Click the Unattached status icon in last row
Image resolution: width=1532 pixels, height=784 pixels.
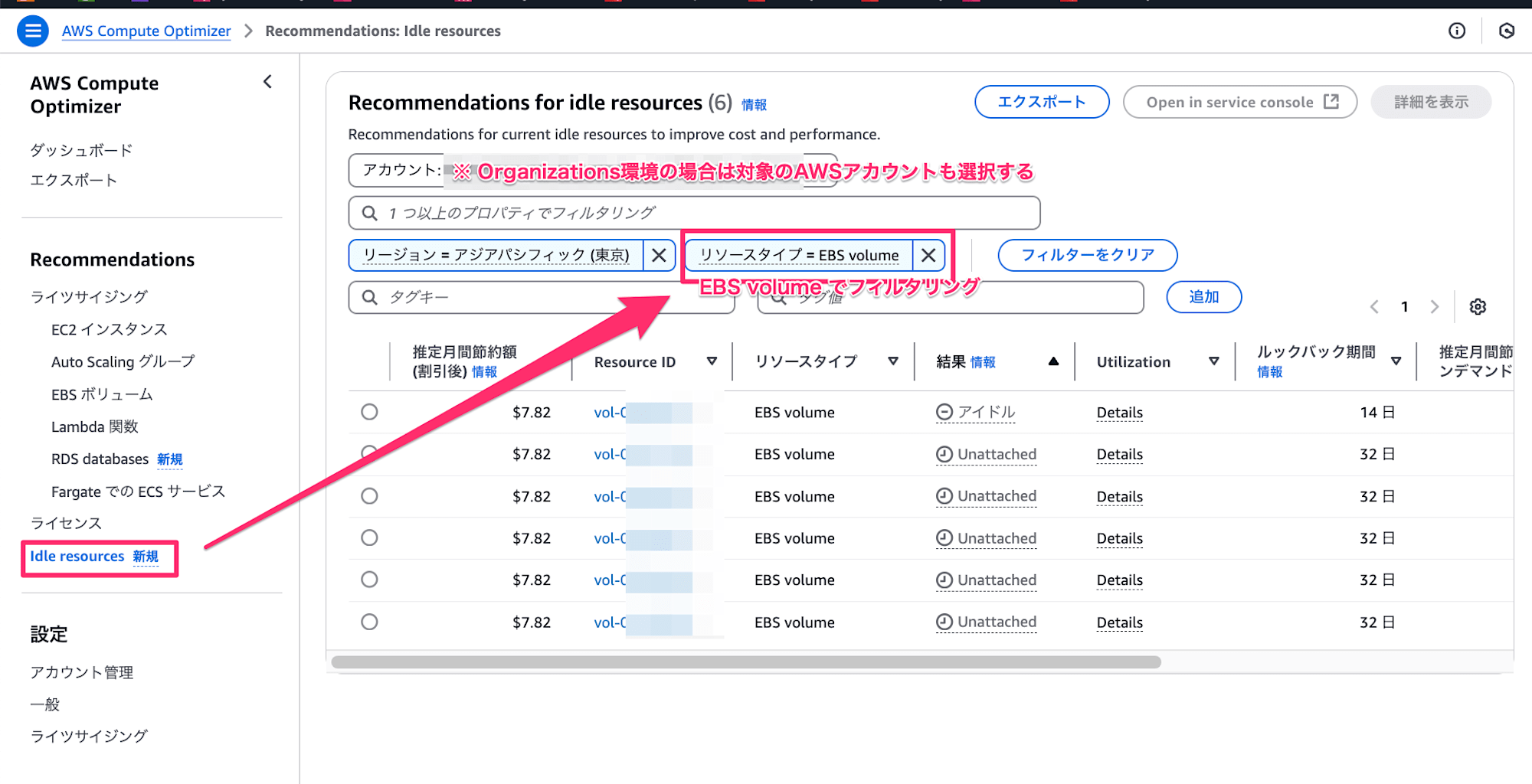click(944, 622)
